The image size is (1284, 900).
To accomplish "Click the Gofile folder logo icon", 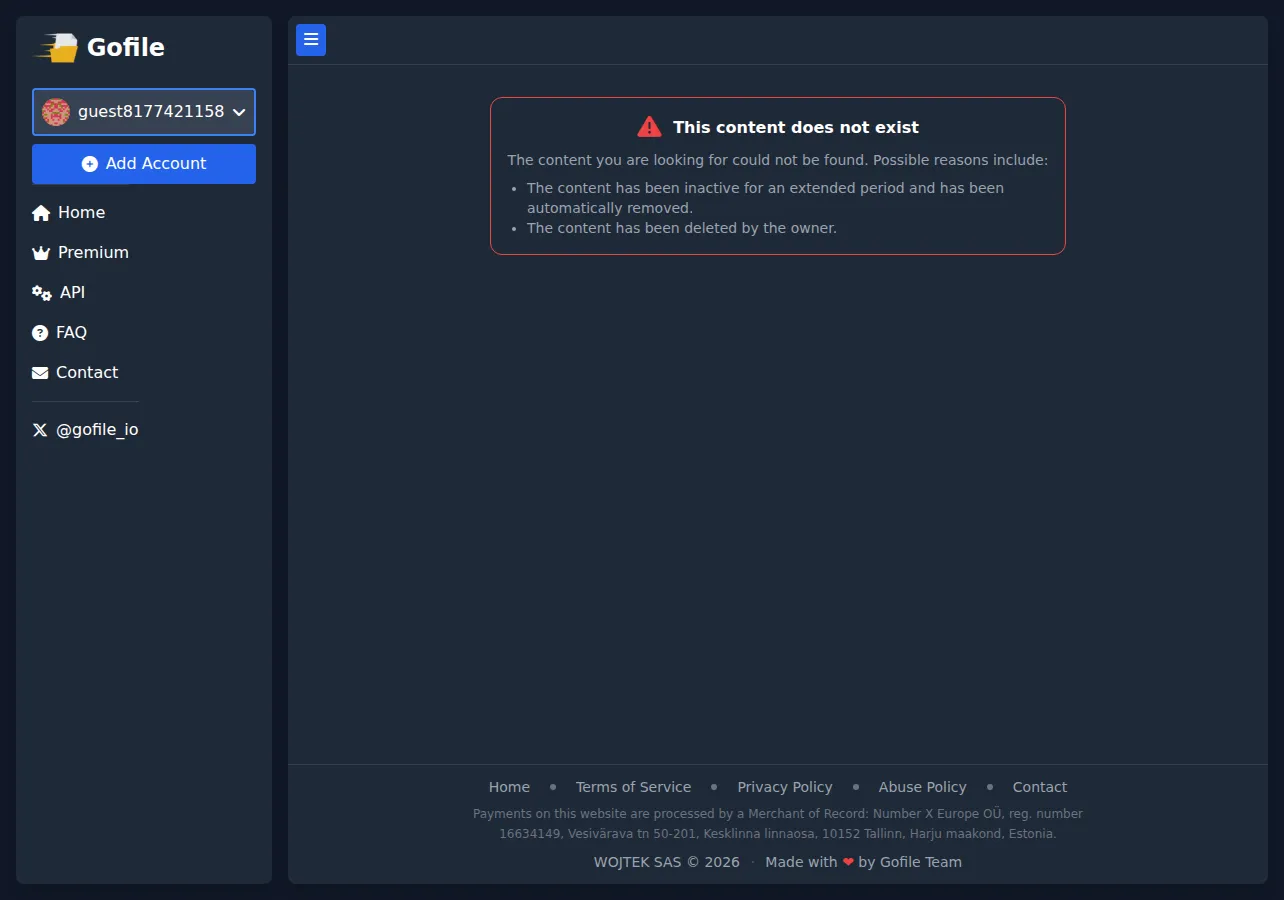I will point(56,47).
